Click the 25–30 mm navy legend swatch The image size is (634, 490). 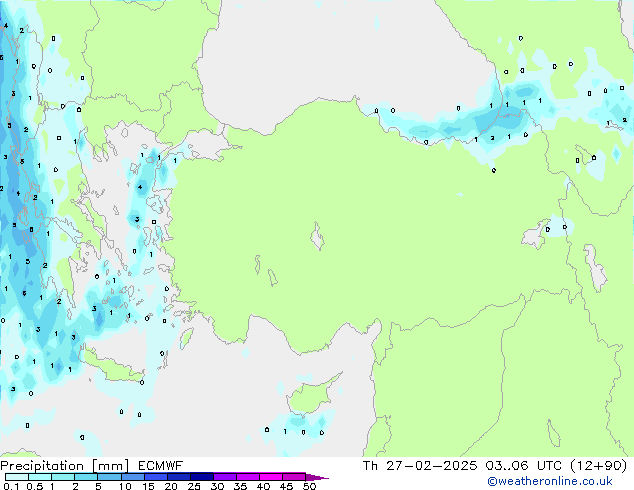201,477
